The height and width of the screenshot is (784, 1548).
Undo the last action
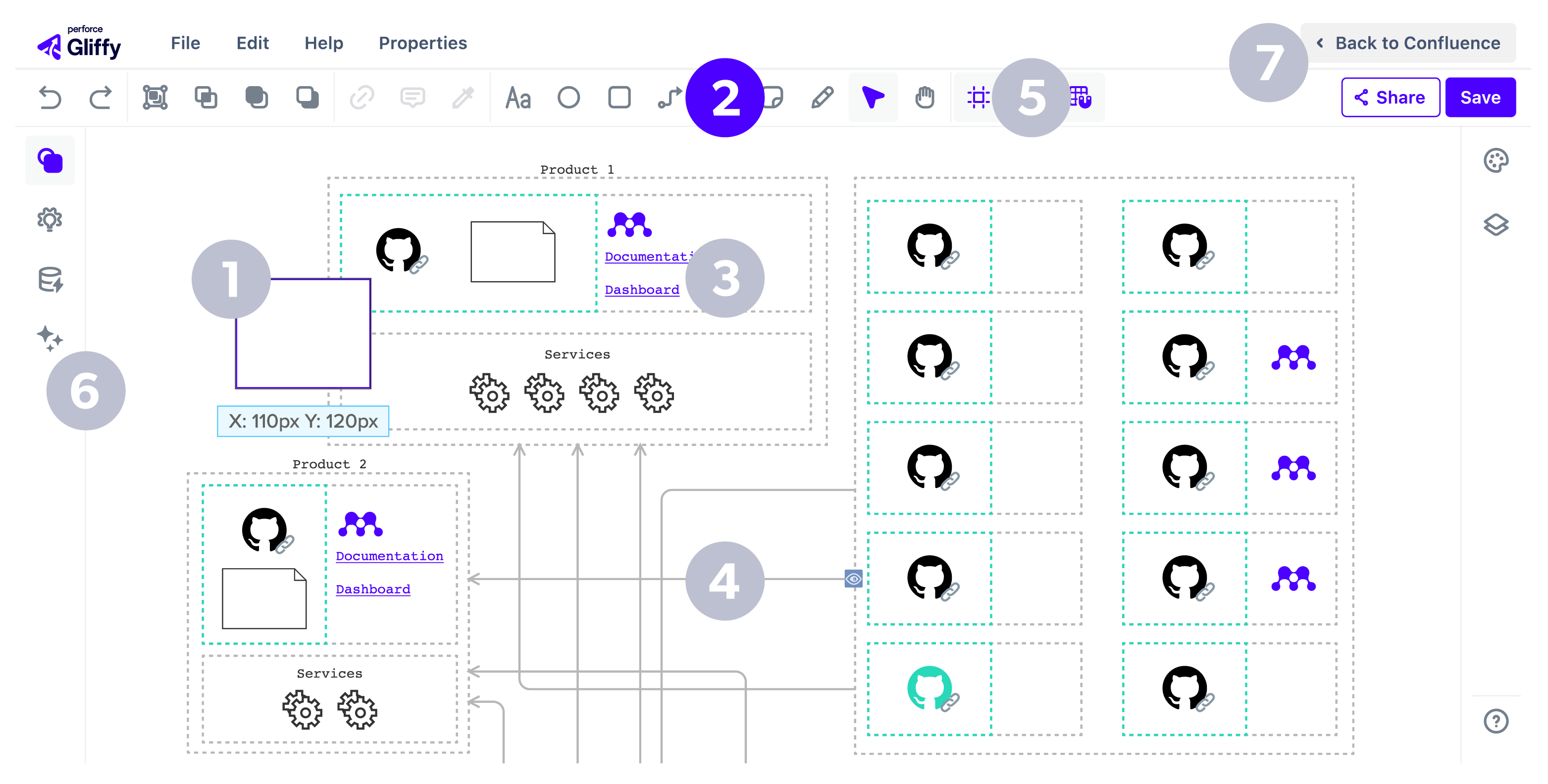pos(50,98)
